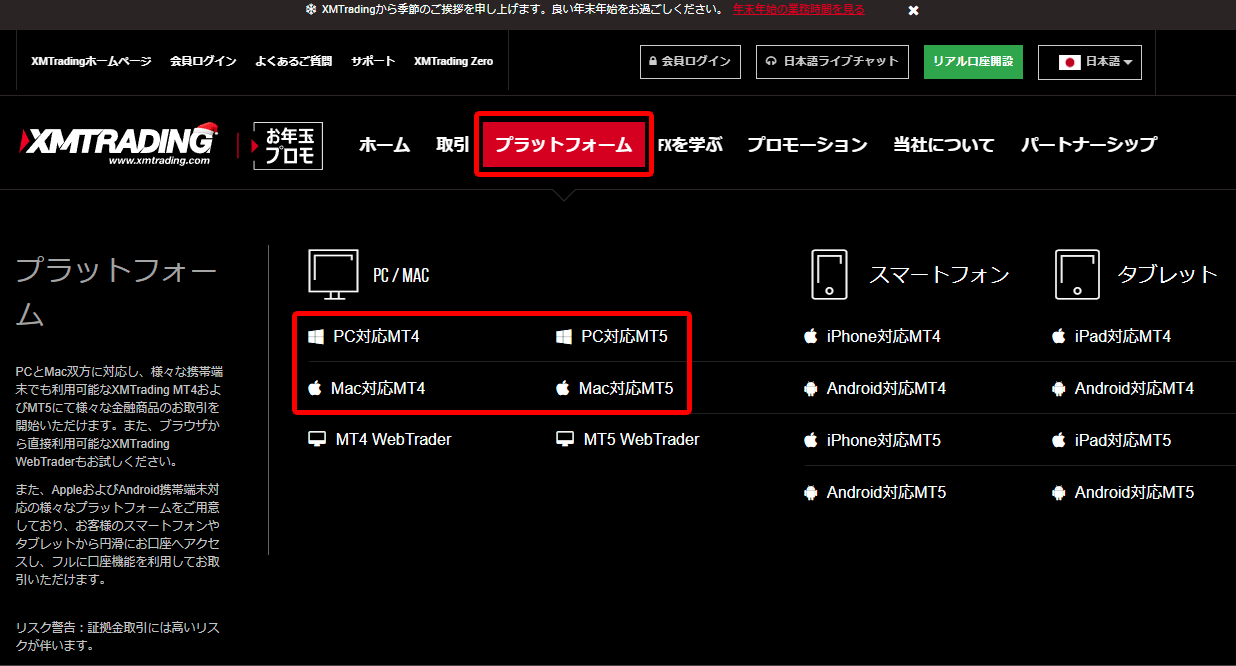Click Apple icon beside iPad対応MT5
1236x666 pixels.
(x=1059, y=439)
